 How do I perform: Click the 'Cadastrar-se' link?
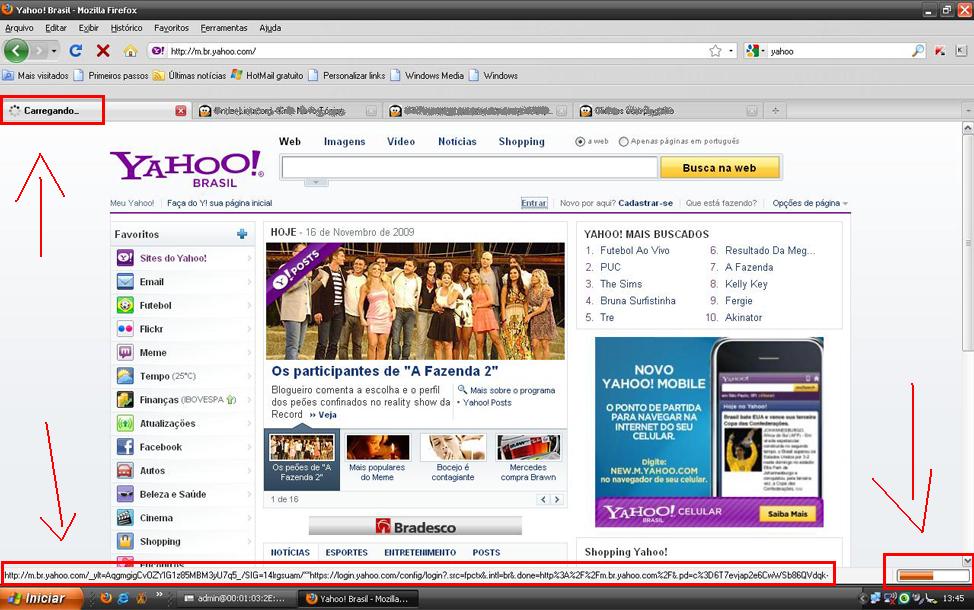[x=647, y=203]
